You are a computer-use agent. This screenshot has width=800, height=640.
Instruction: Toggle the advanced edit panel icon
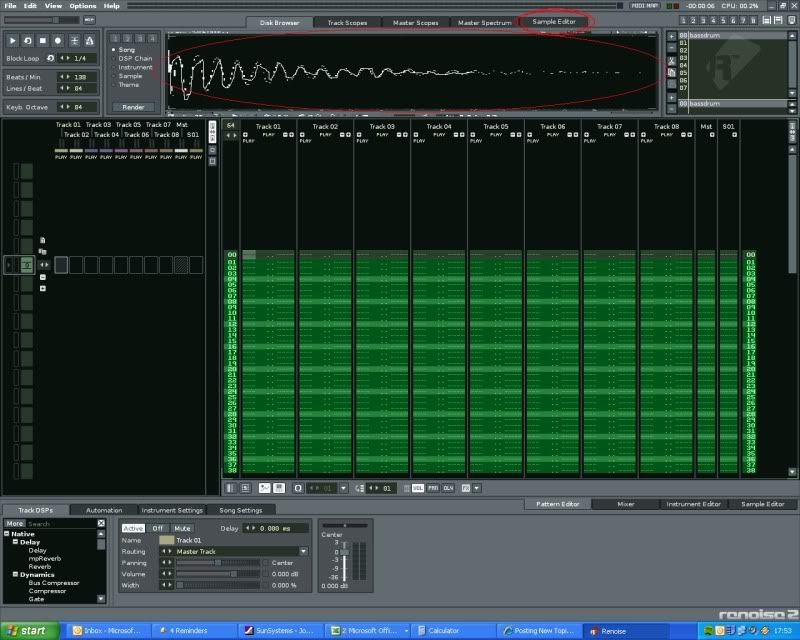(x=245, y=488)
